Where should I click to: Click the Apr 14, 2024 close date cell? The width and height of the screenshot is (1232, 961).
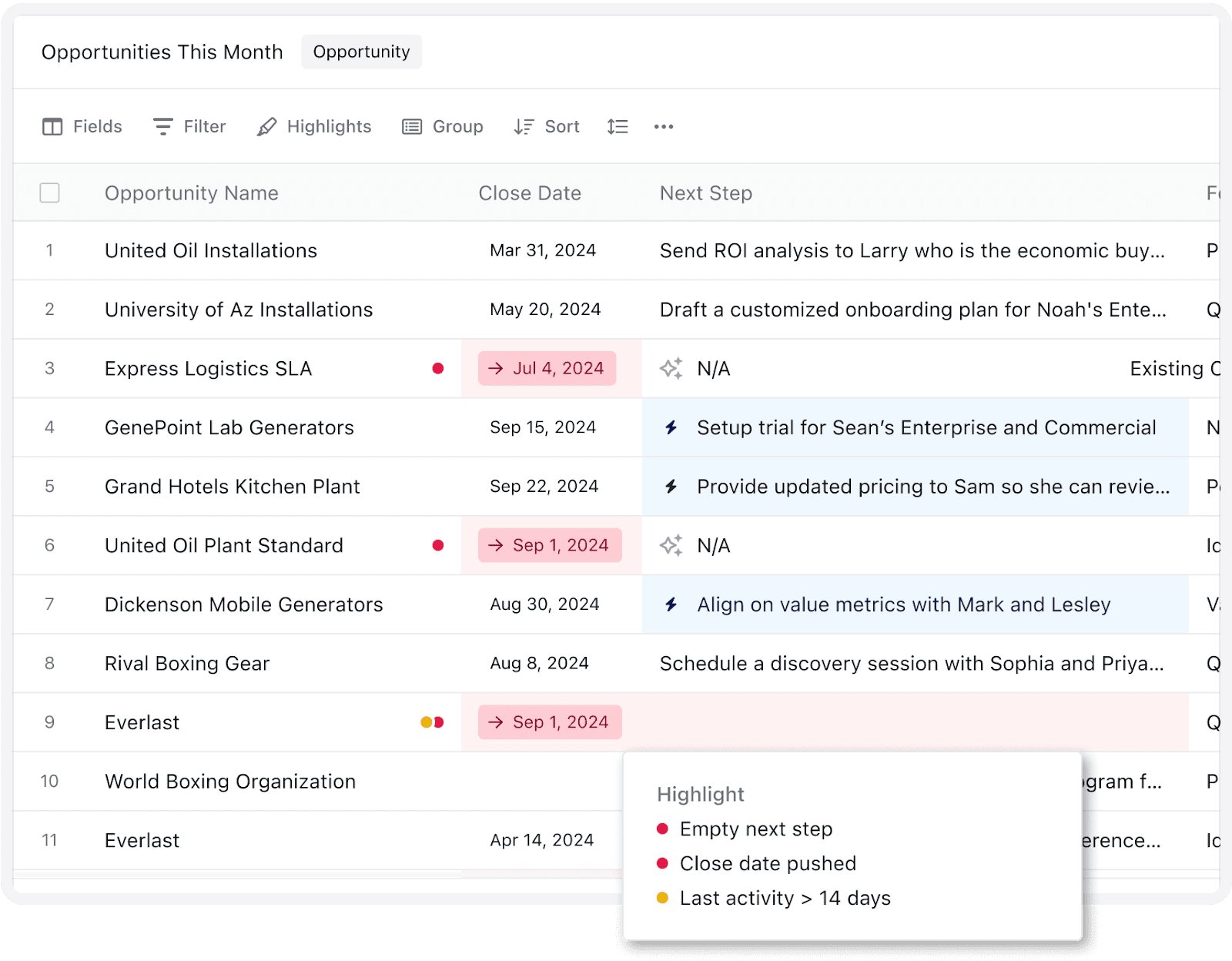coord(542,840)
